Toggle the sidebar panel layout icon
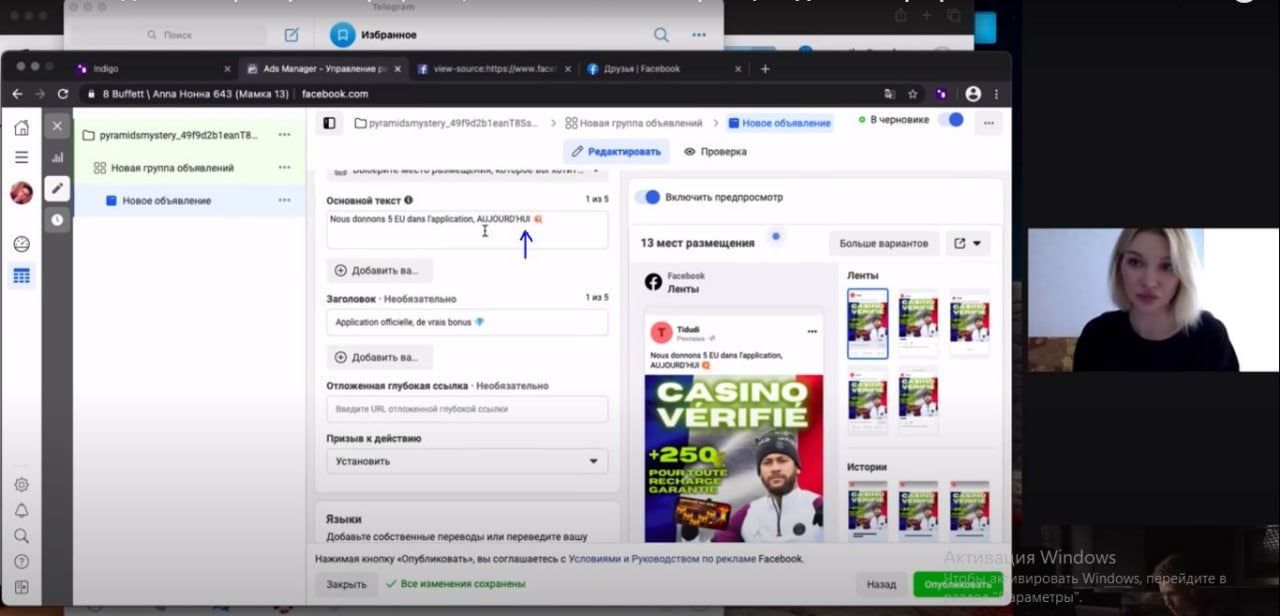 pyautogui.click(x=328, y=123)
